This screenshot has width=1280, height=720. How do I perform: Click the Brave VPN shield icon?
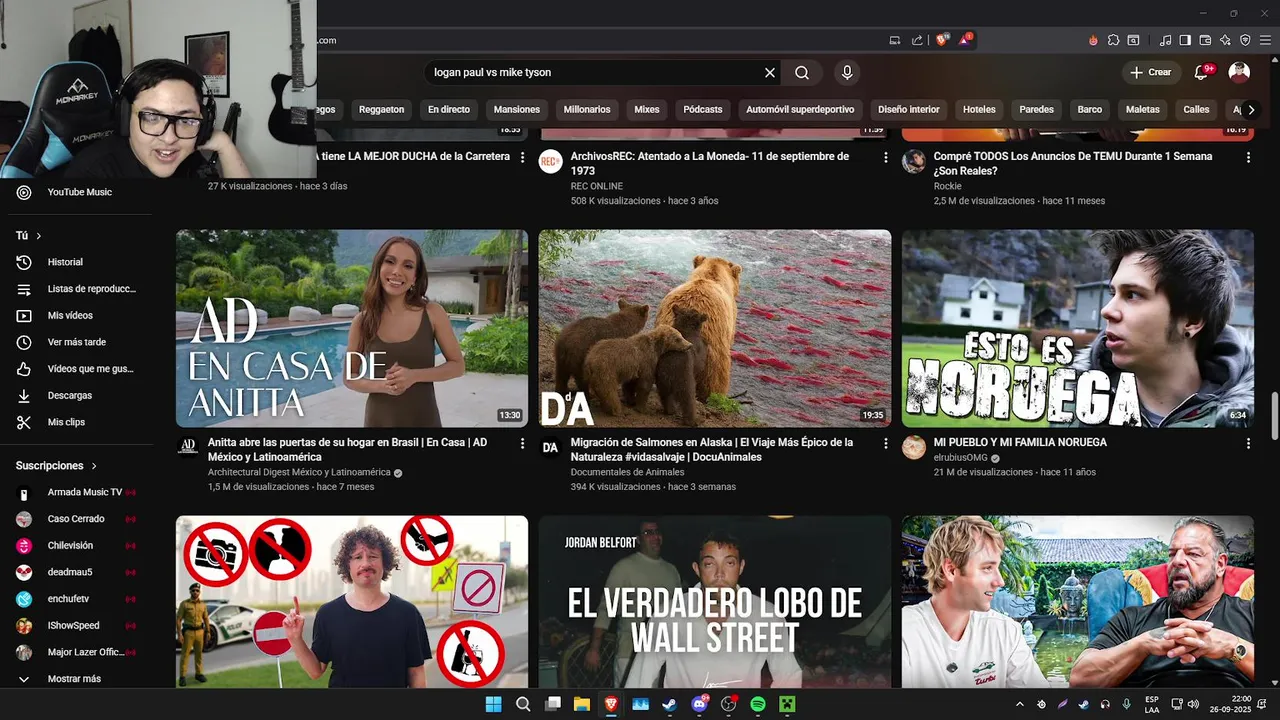coord(1245,40)
